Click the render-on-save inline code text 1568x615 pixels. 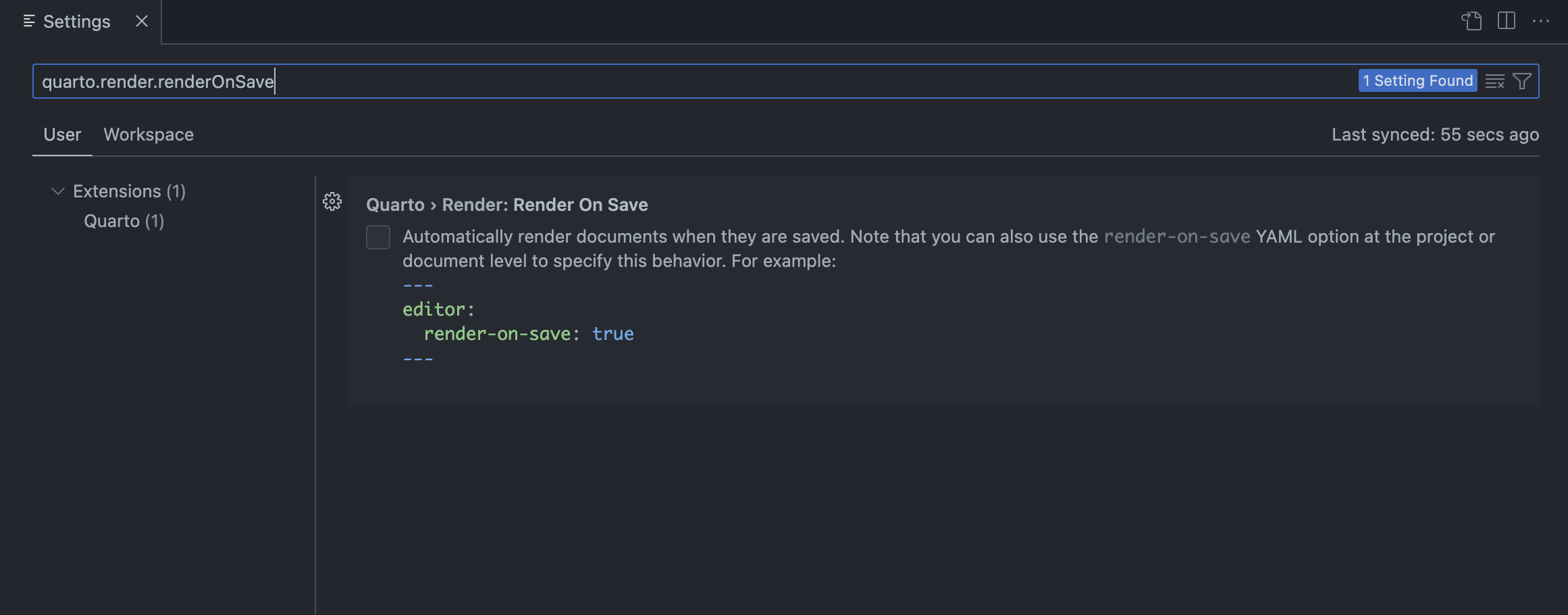(x=1177, y=237)
